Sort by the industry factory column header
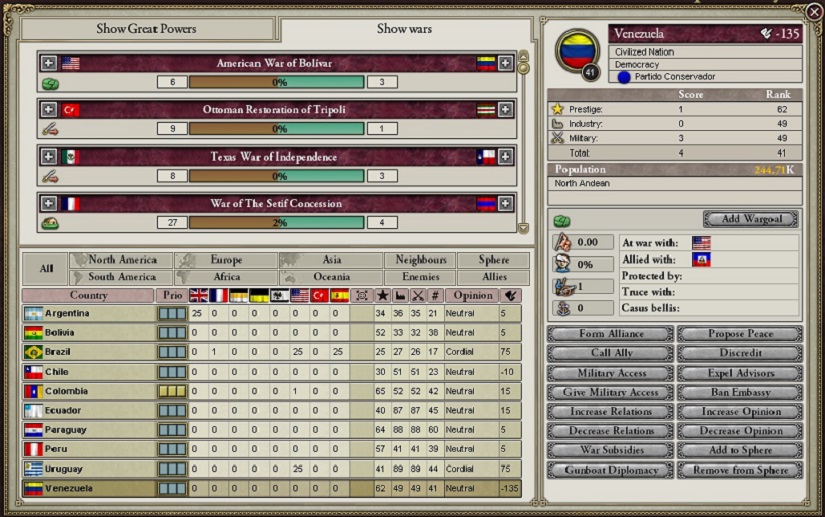 click(400, 296)
